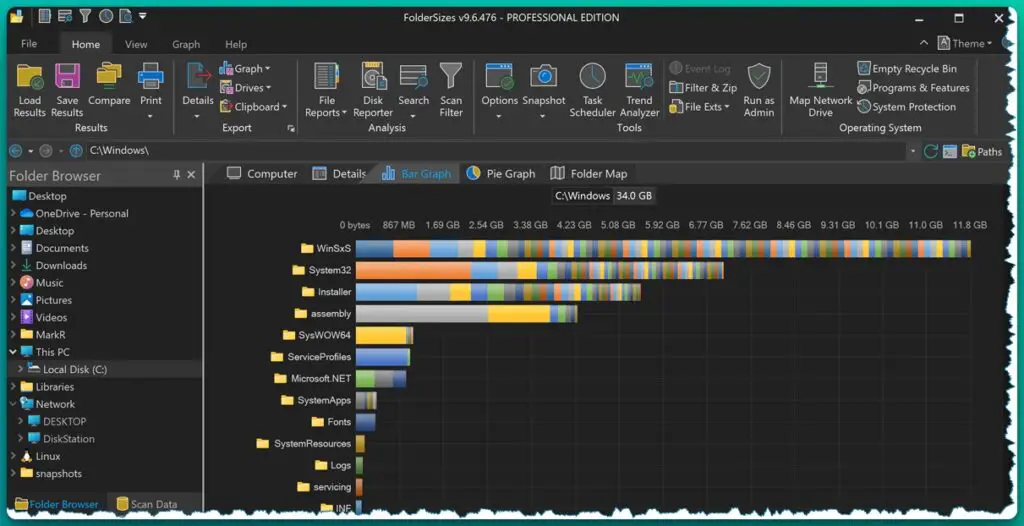Click Map Network Drive icon
This screenshot has height=526, width=1024.
click(820, 78)
